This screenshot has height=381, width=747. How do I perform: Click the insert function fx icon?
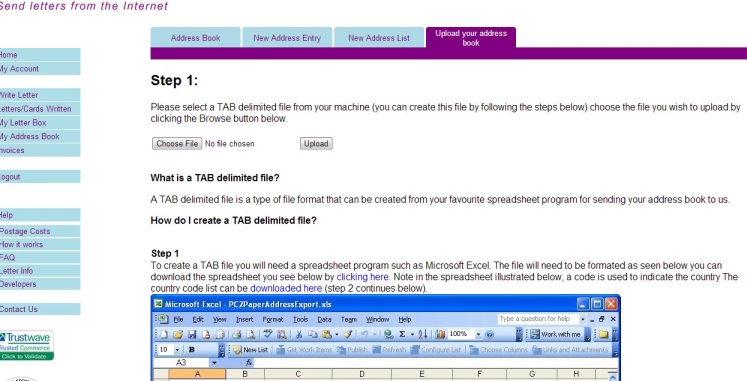(x=249, y=363)
